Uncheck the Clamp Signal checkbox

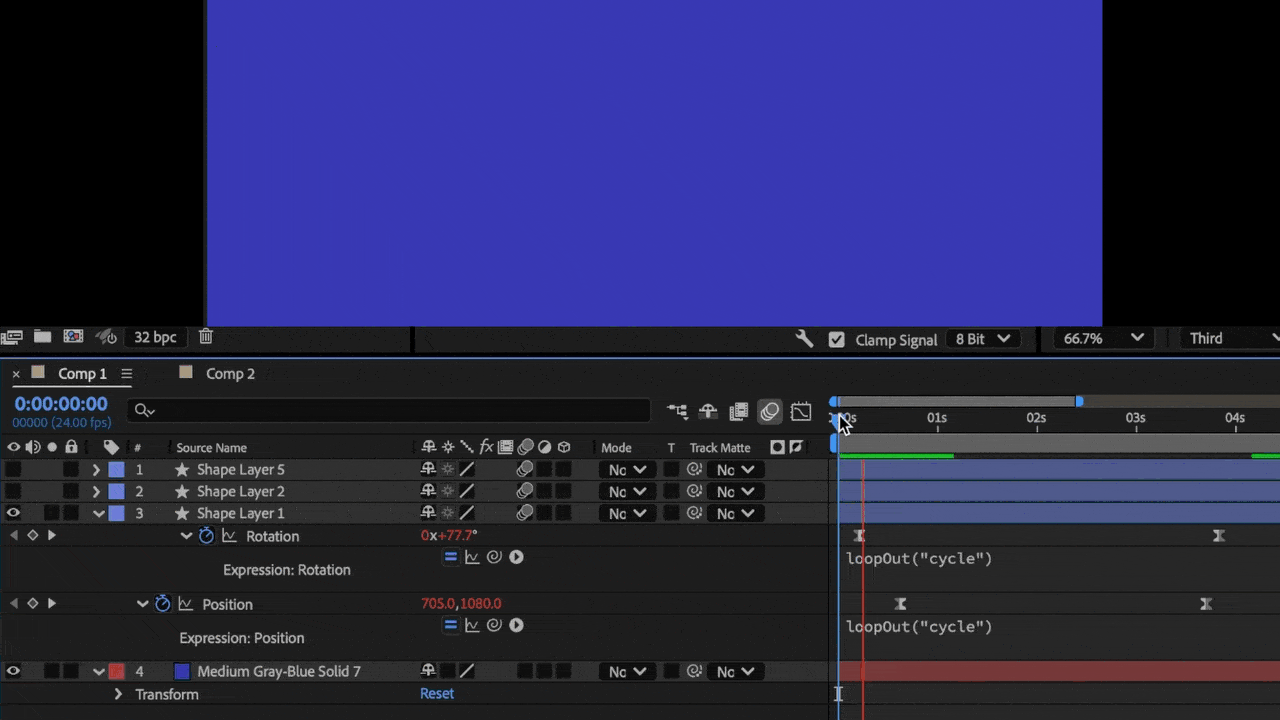837,339
